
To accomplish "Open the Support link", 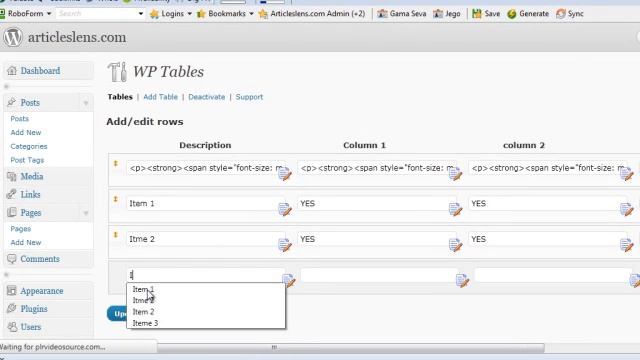I will coord(249,97).
